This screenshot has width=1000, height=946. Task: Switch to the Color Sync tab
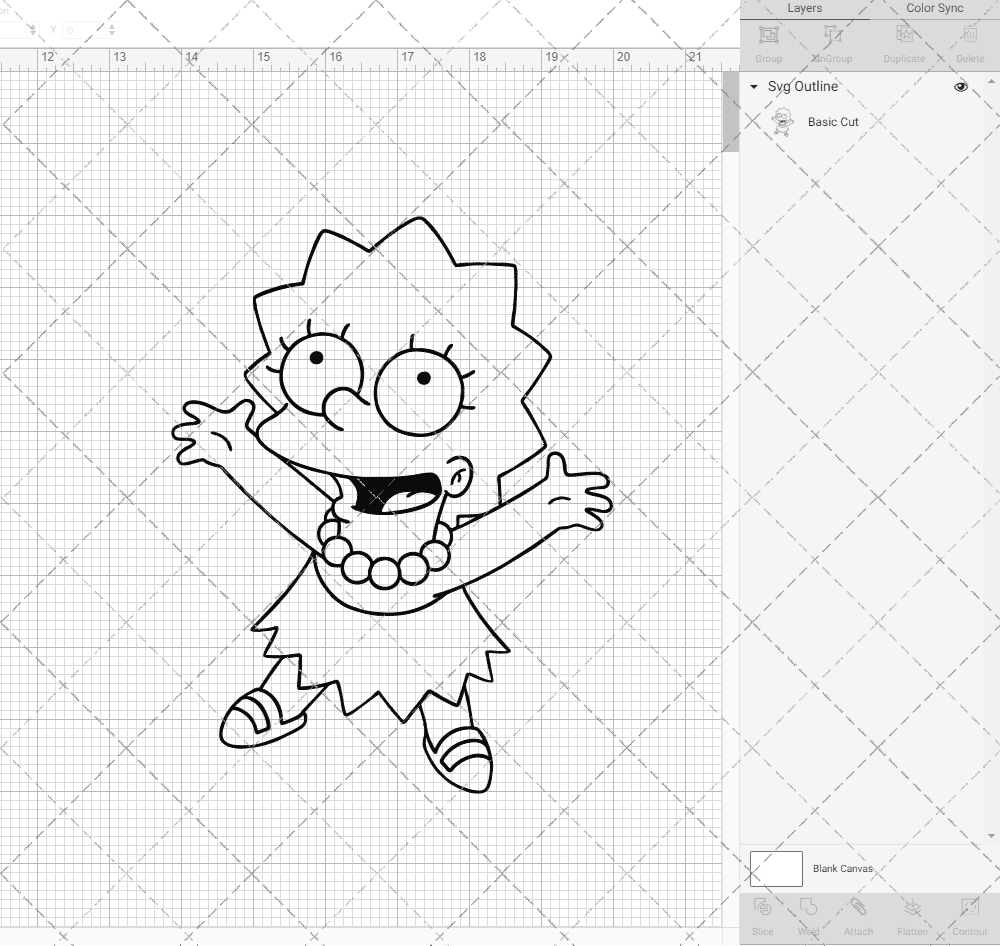click(x=934, y=8)
